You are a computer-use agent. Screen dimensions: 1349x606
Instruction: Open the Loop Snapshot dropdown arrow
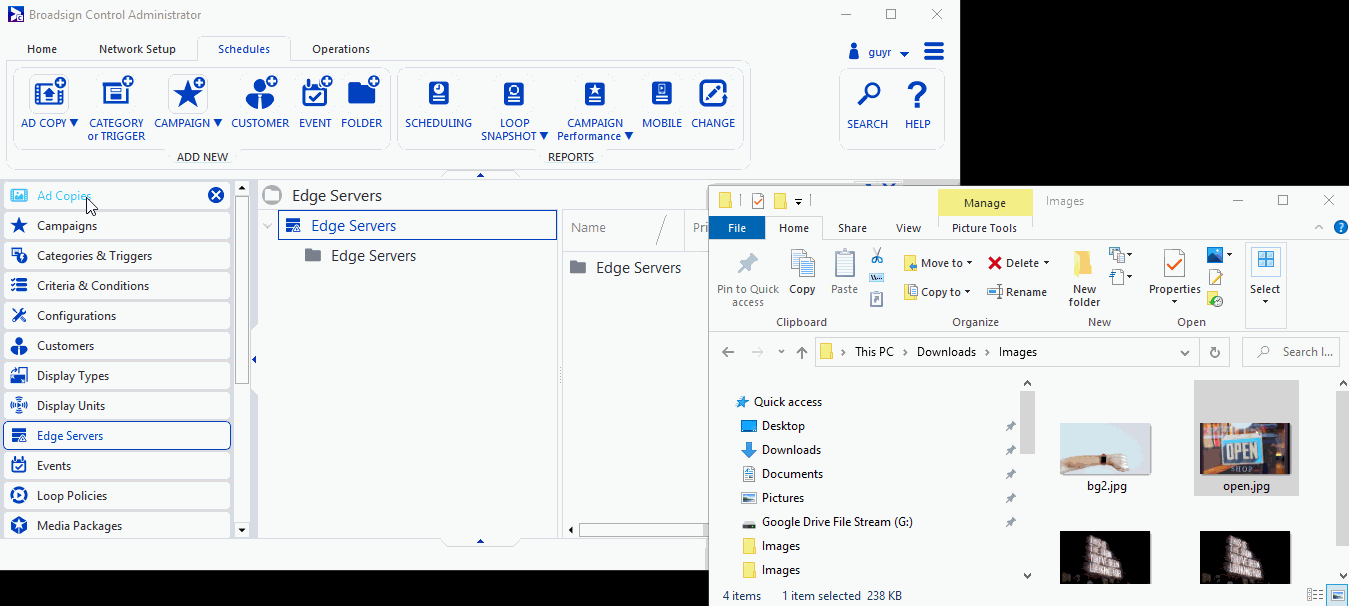pyautogui.click(x=544, y=137)
